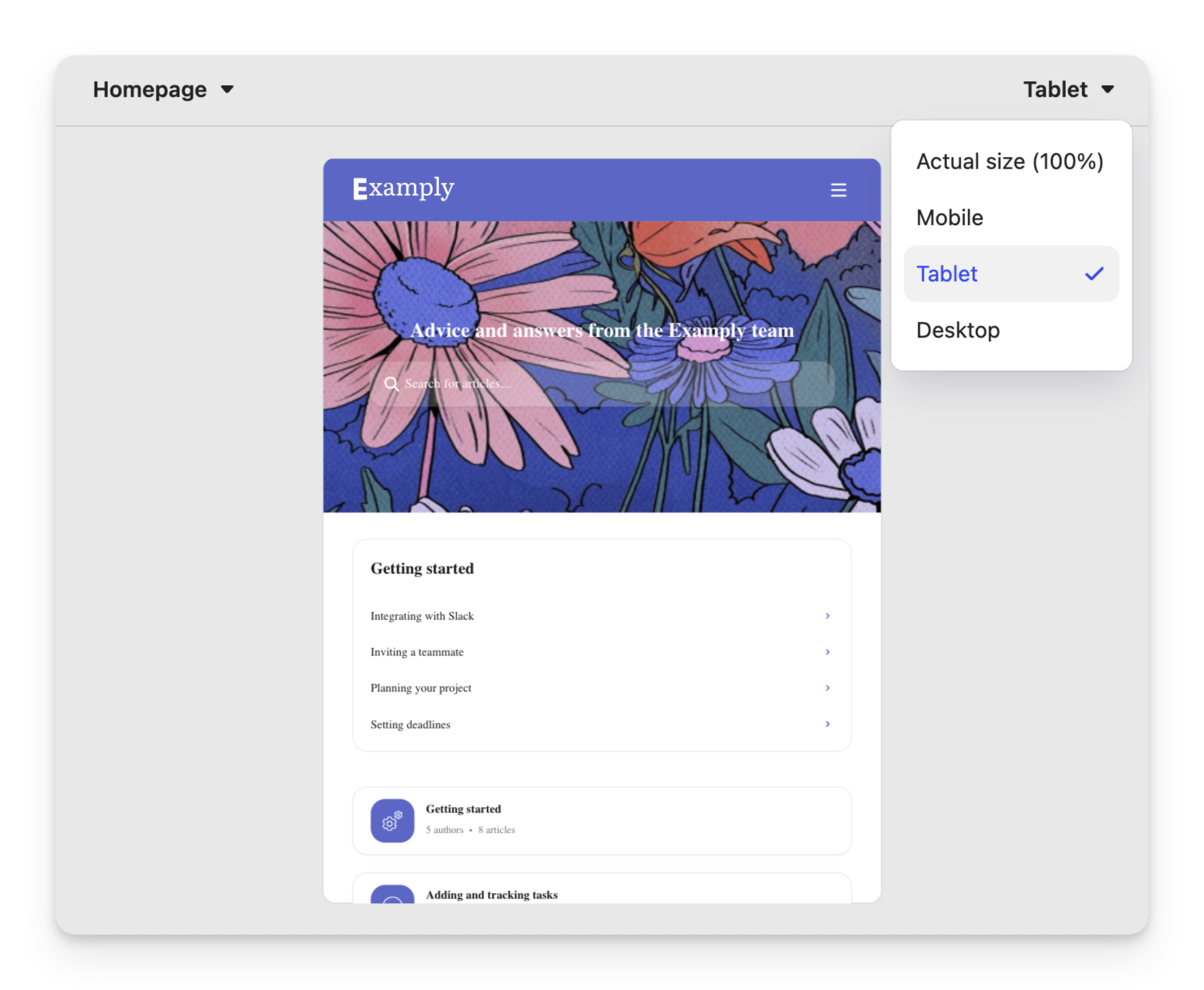Open the Integrating with Slack article
Image resolution: width=1204 pixels, height=990 pixels.
pyautogui.click(x=422, y=616)
